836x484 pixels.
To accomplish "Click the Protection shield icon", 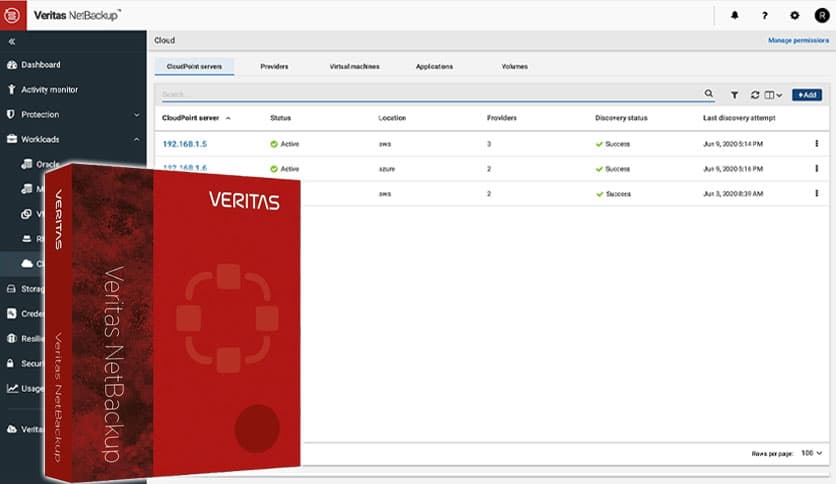I will [11, 114].
